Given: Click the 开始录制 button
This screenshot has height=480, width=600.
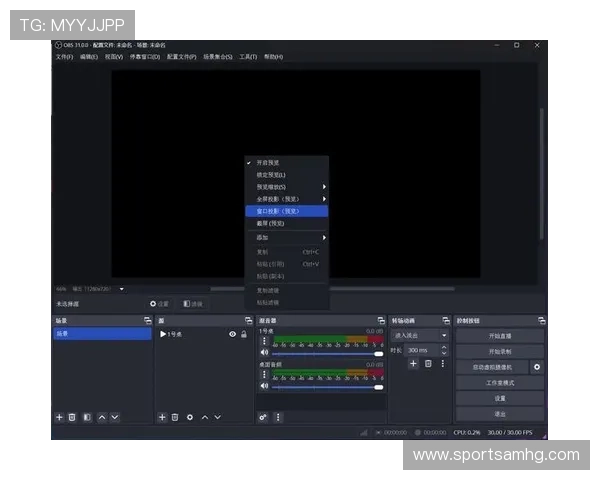Looking at the screenshot, I should 499,352.
